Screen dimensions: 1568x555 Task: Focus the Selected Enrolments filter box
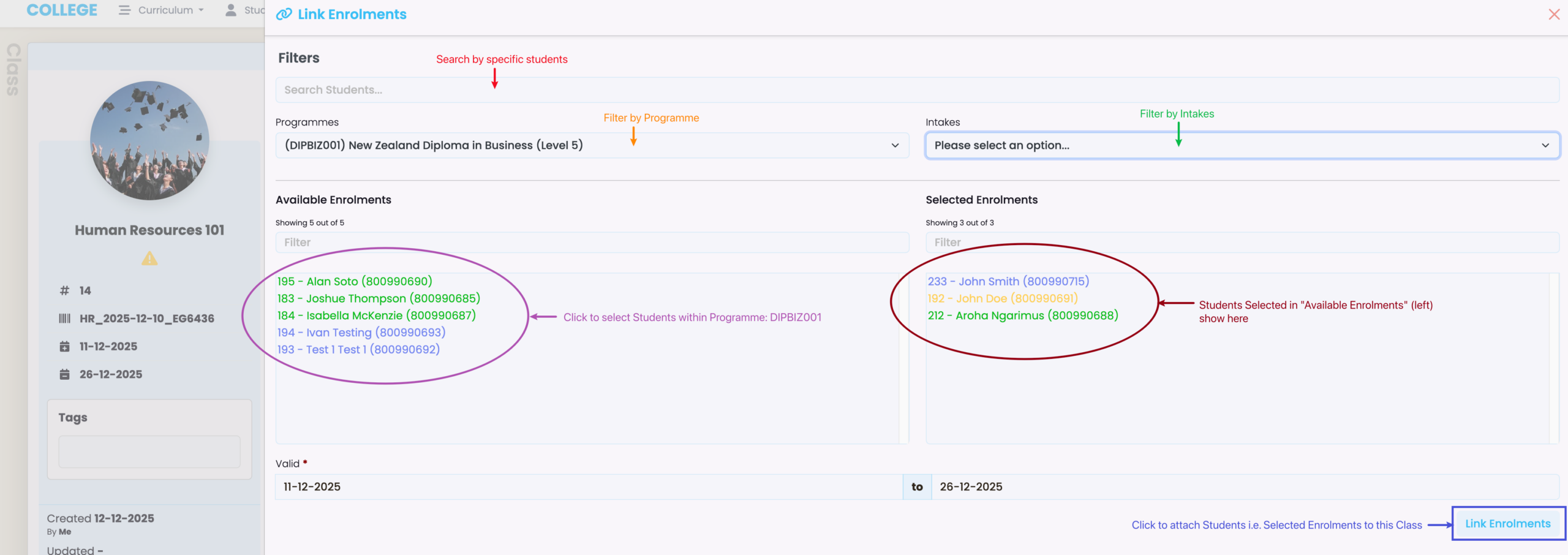pyautogui.click(x=1242, y=243)
